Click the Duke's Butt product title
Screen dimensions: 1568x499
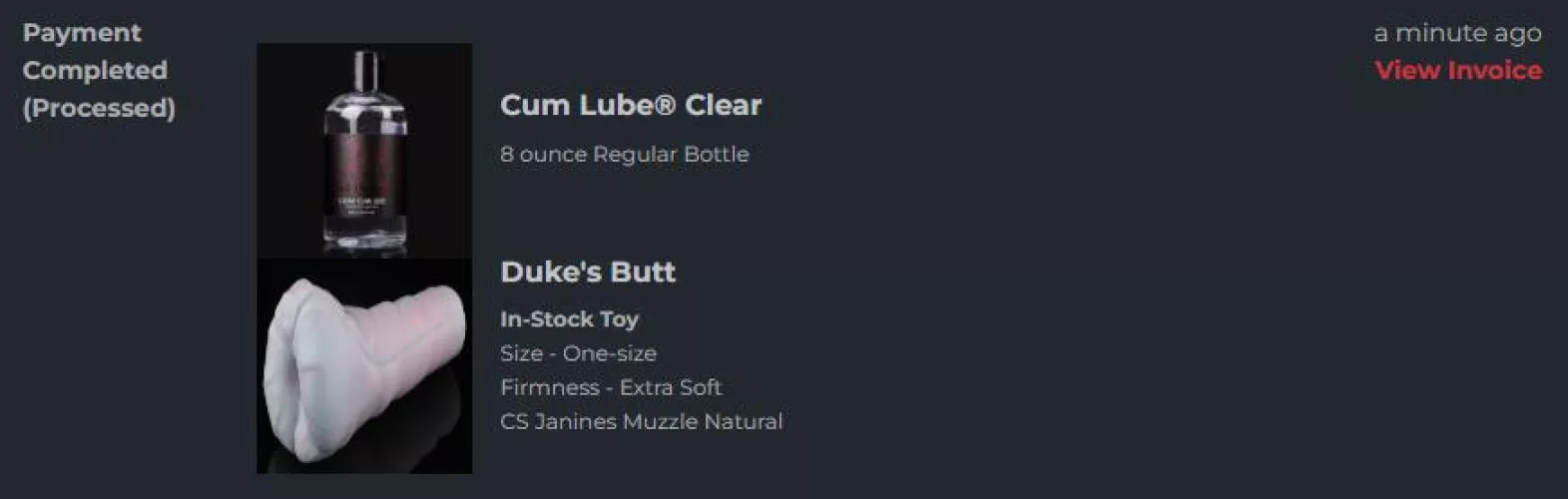pos(588,271)
